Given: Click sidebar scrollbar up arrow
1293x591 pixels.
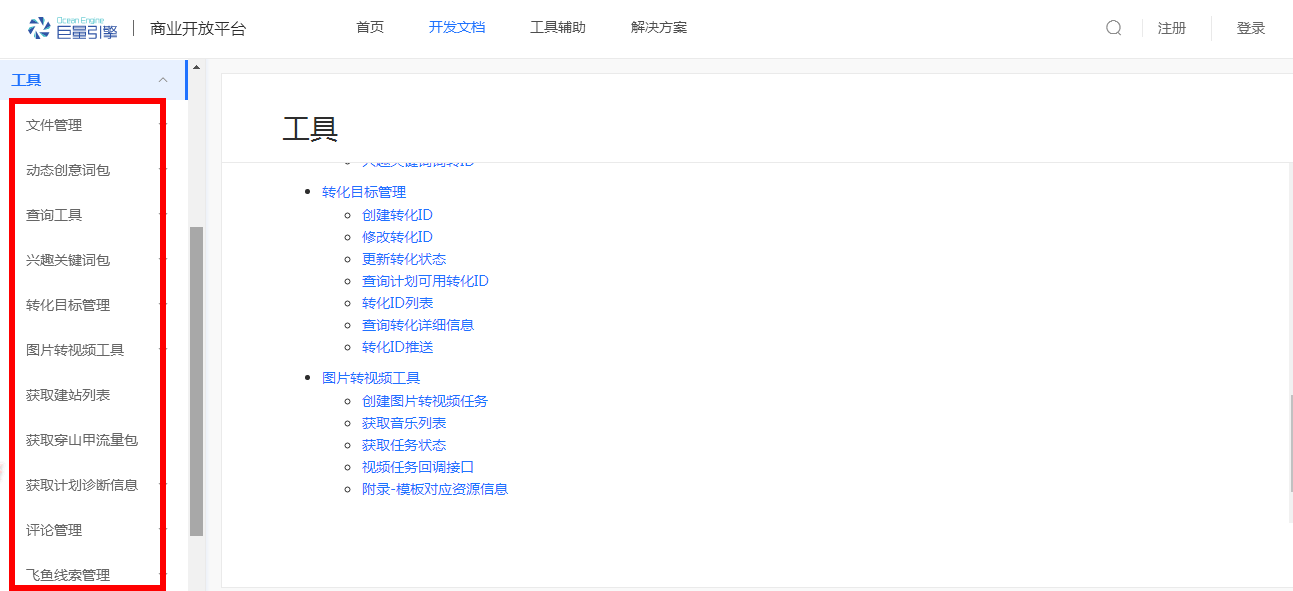Looking at the screenshot, I should tap(196, 68).
